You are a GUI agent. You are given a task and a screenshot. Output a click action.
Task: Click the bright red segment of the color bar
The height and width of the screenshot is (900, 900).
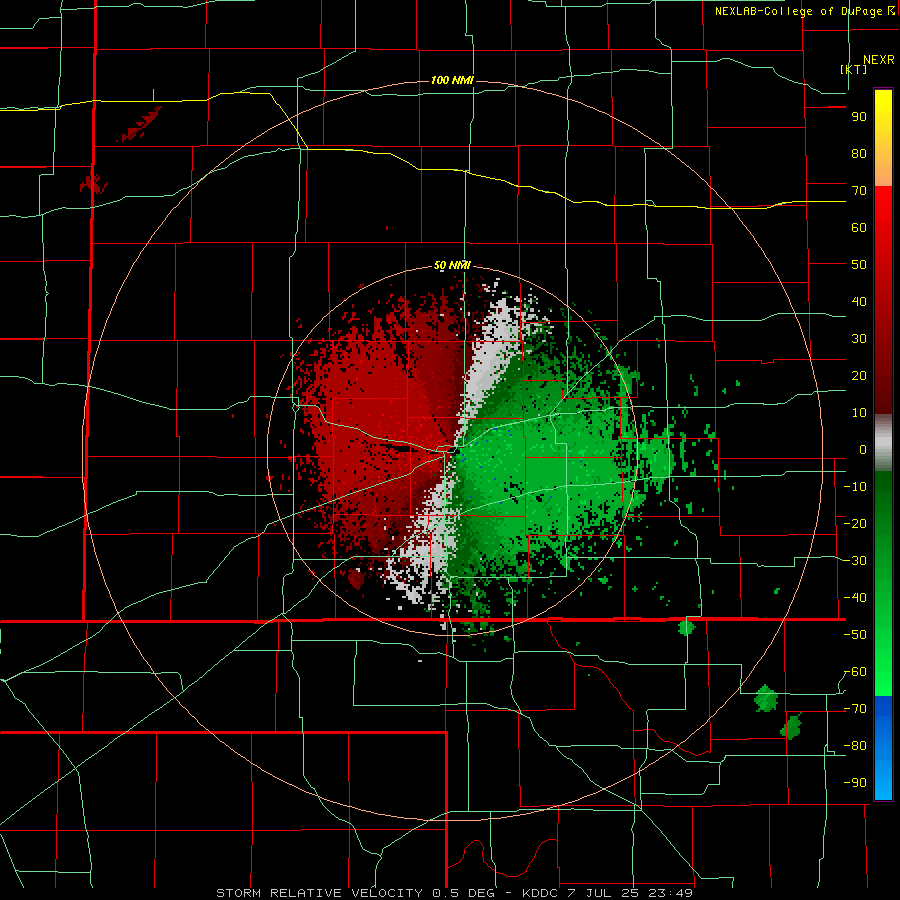[x=883, y=298]
